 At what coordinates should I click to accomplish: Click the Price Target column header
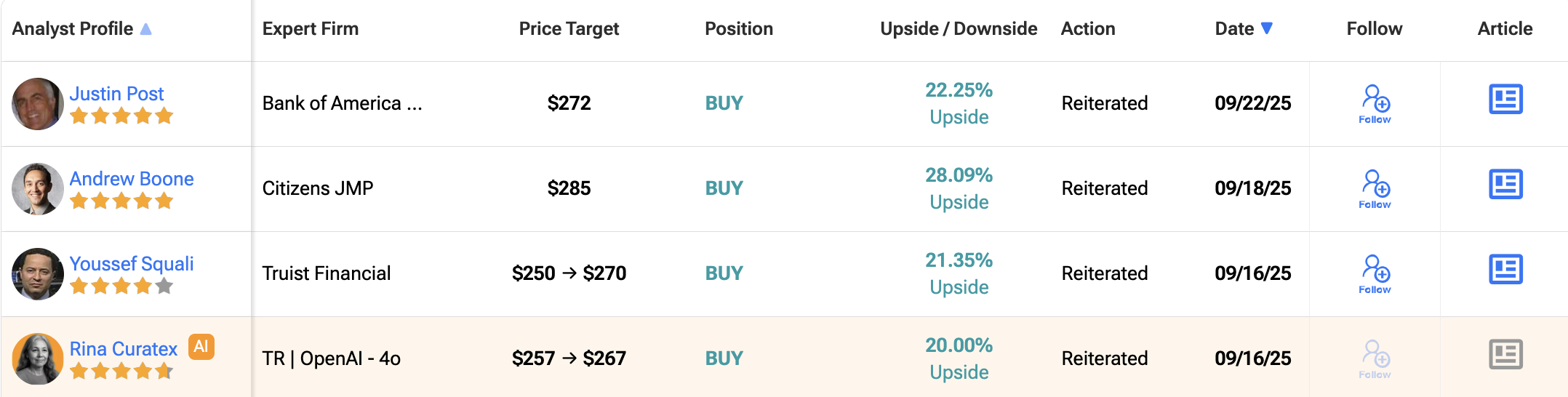(x=569, y=29)
